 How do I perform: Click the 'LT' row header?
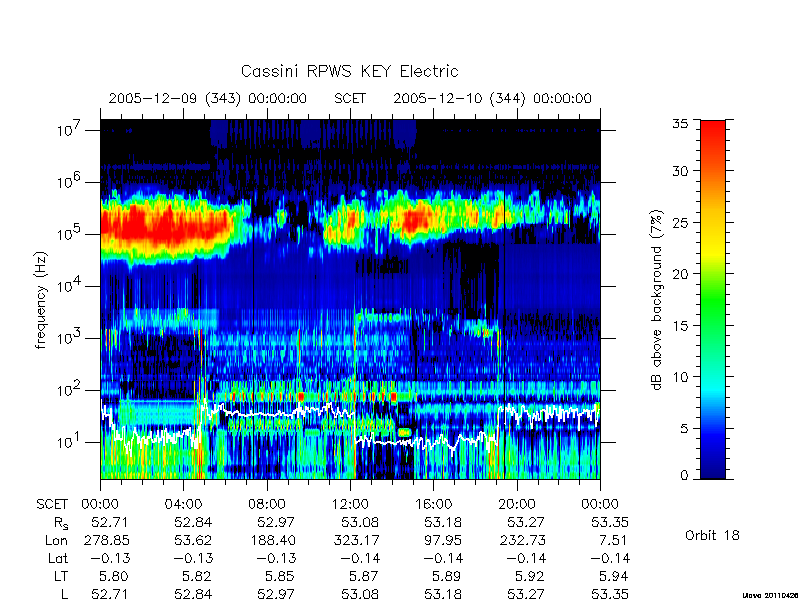pos(61,577)
